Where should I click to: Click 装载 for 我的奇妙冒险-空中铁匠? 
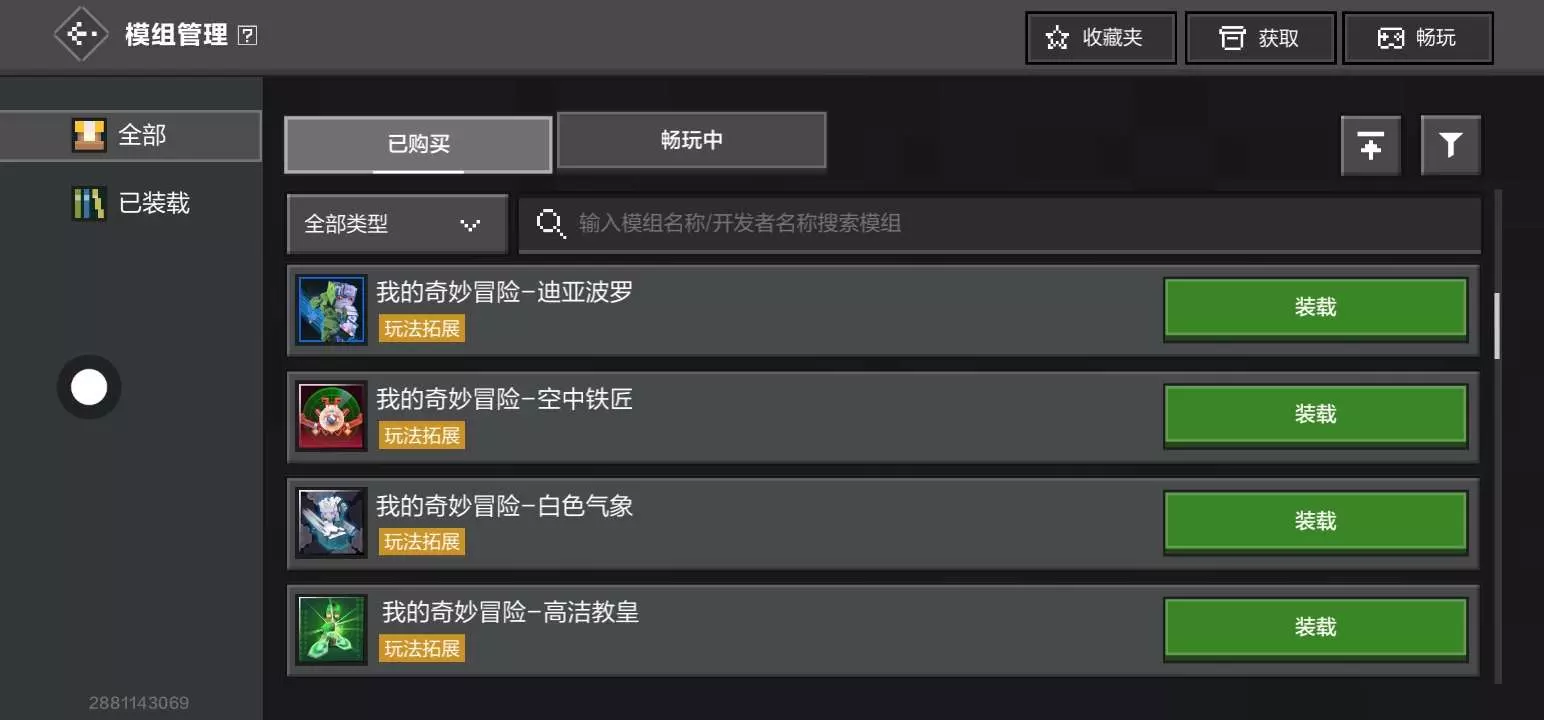1315,415
